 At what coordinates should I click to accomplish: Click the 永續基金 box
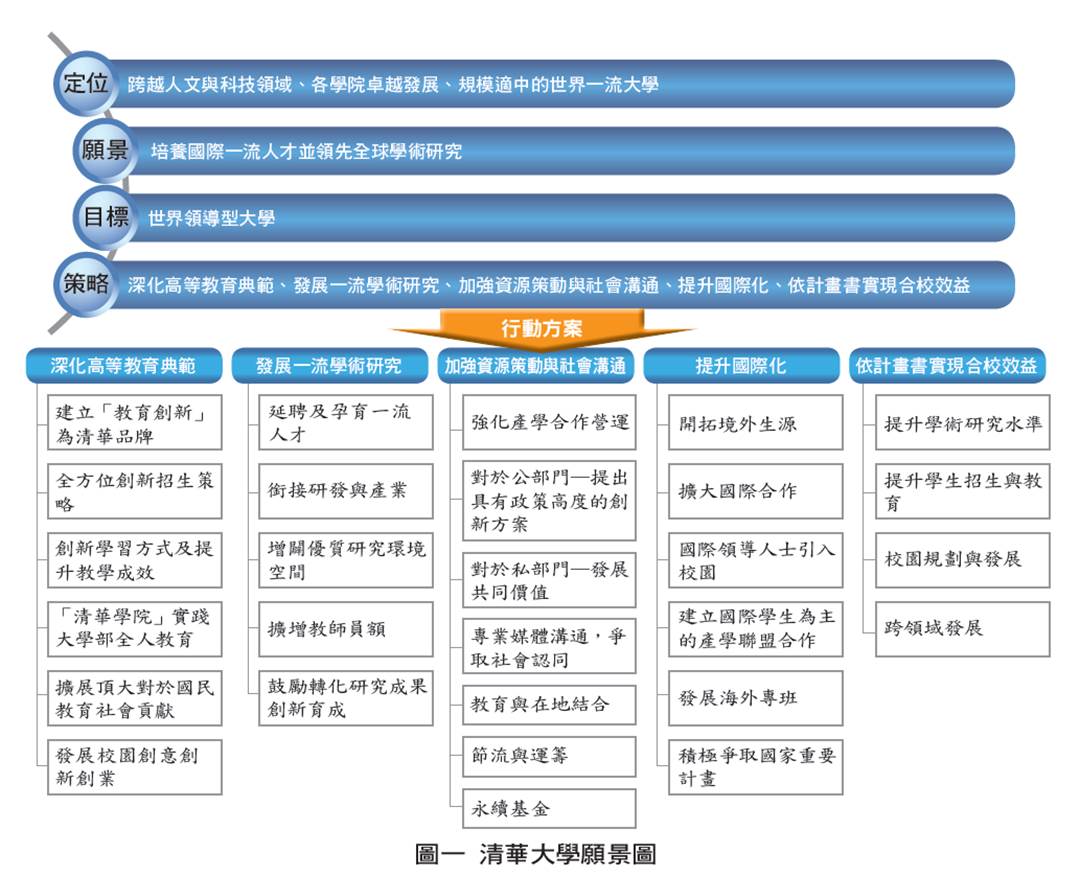[549, 809]
